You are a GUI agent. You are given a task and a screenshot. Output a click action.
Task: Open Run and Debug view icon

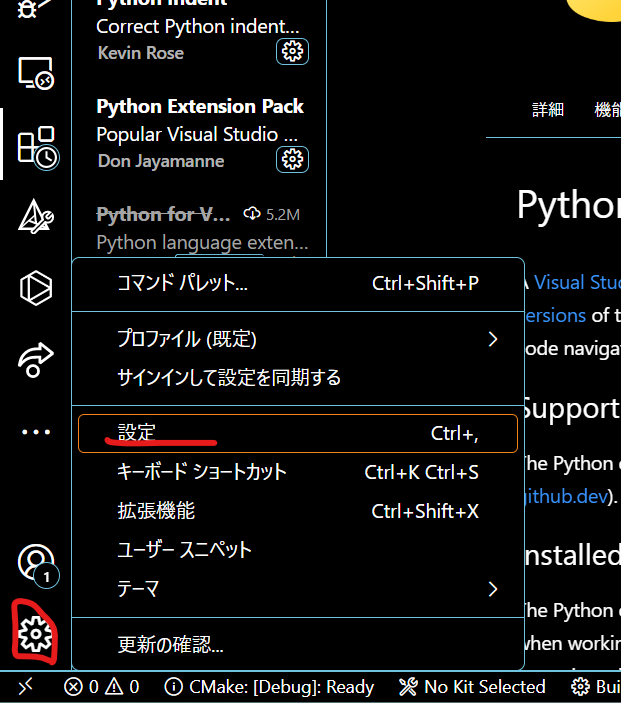pyautogui.click(x=34, y=7)
